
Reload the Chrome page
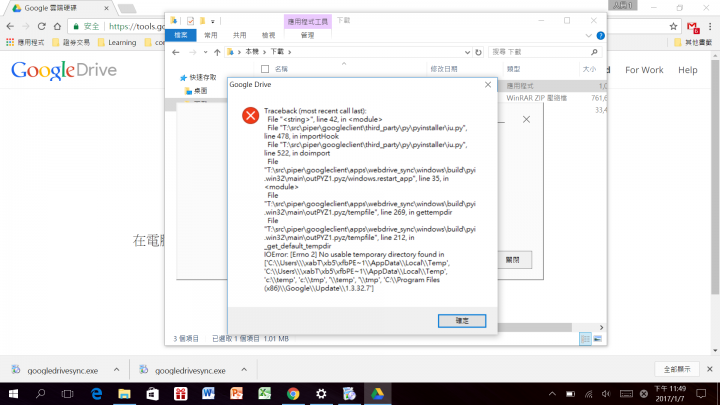pos(42,26)
